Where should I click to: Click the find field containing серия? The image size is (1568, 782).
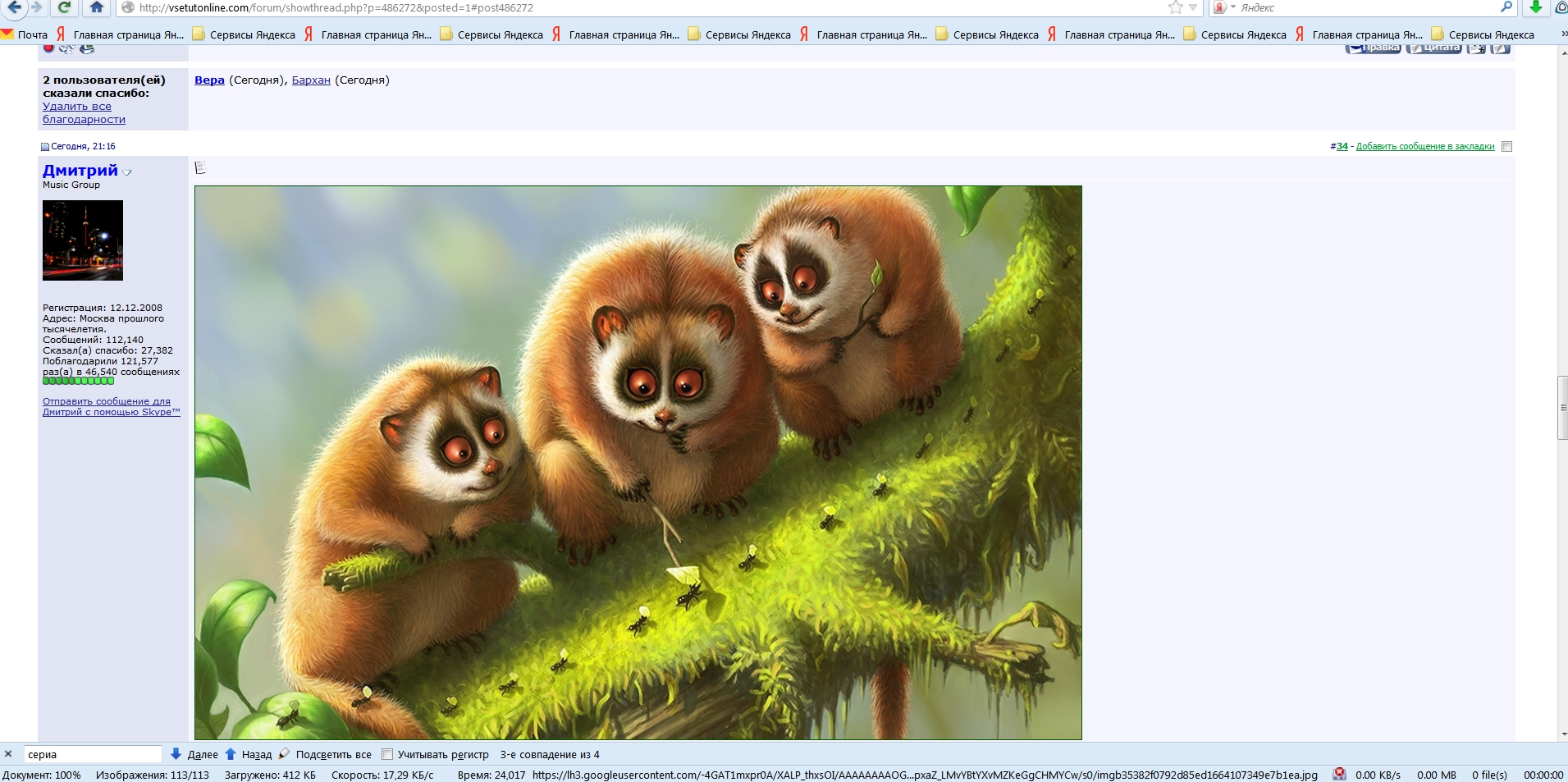tap(92, 754)
